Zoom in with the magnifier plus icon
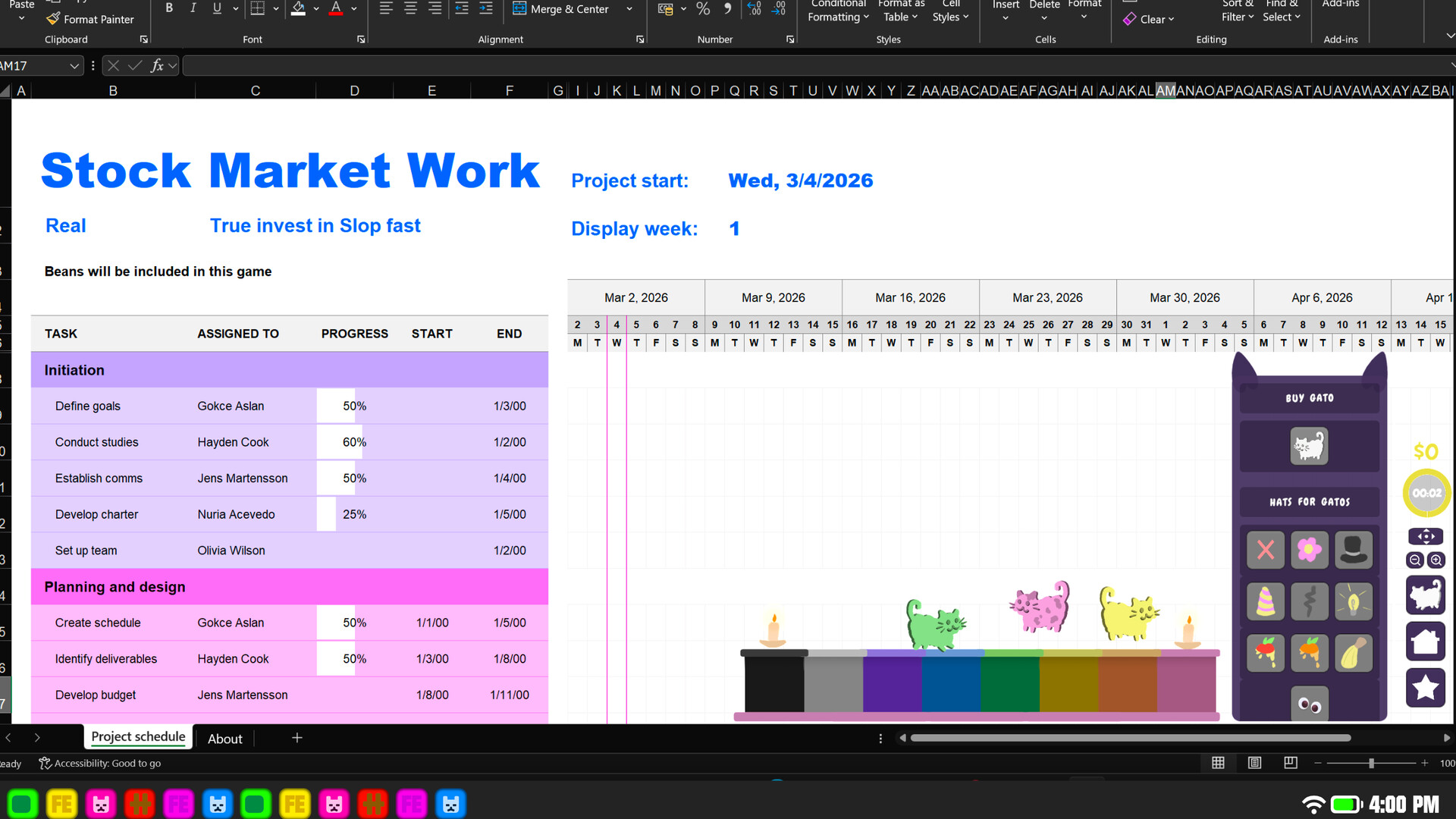 point(1436,560)
